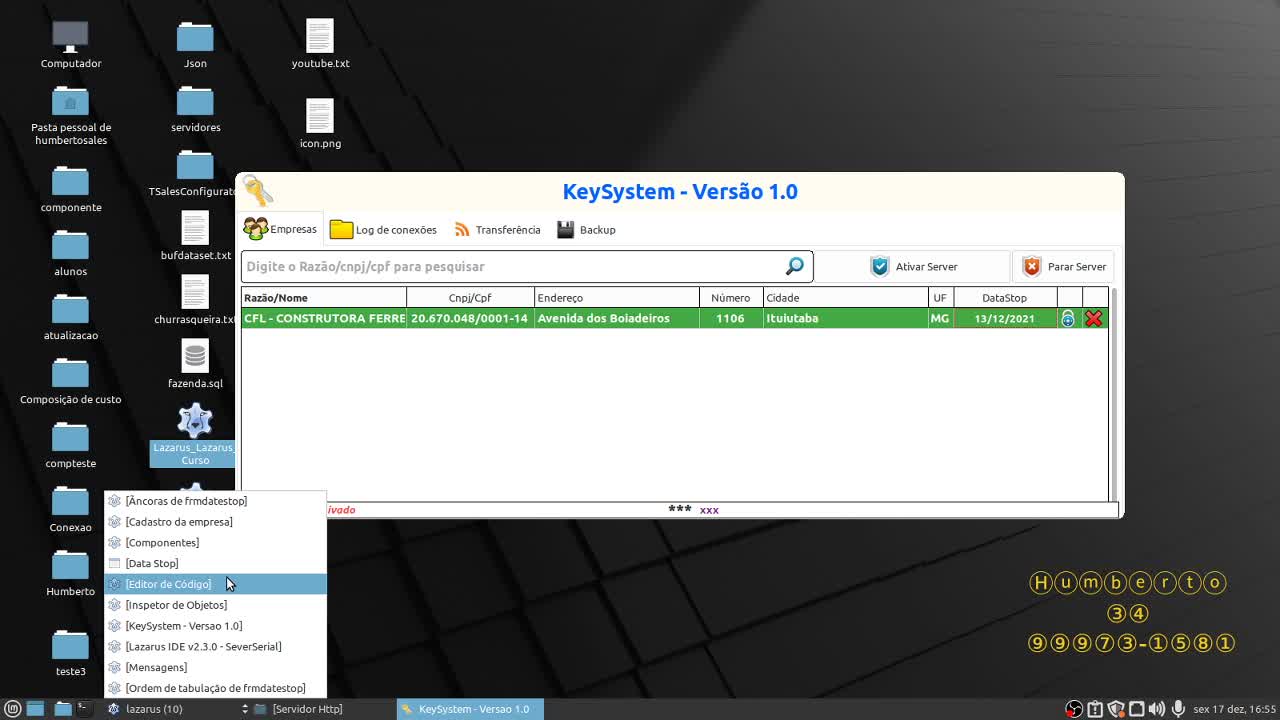Select [Editor de Código] window entry

click(x=215, y=584)
